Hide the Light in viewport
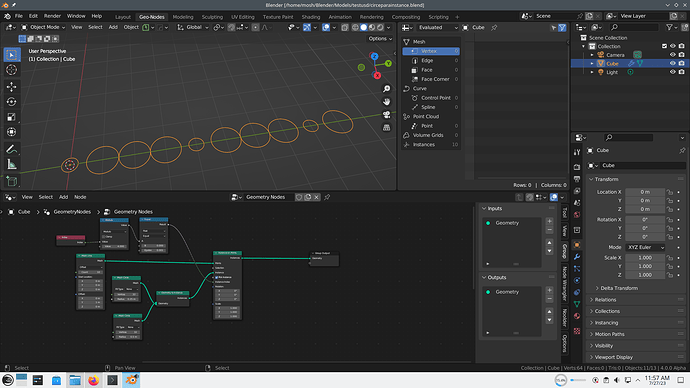 [672, 72]
